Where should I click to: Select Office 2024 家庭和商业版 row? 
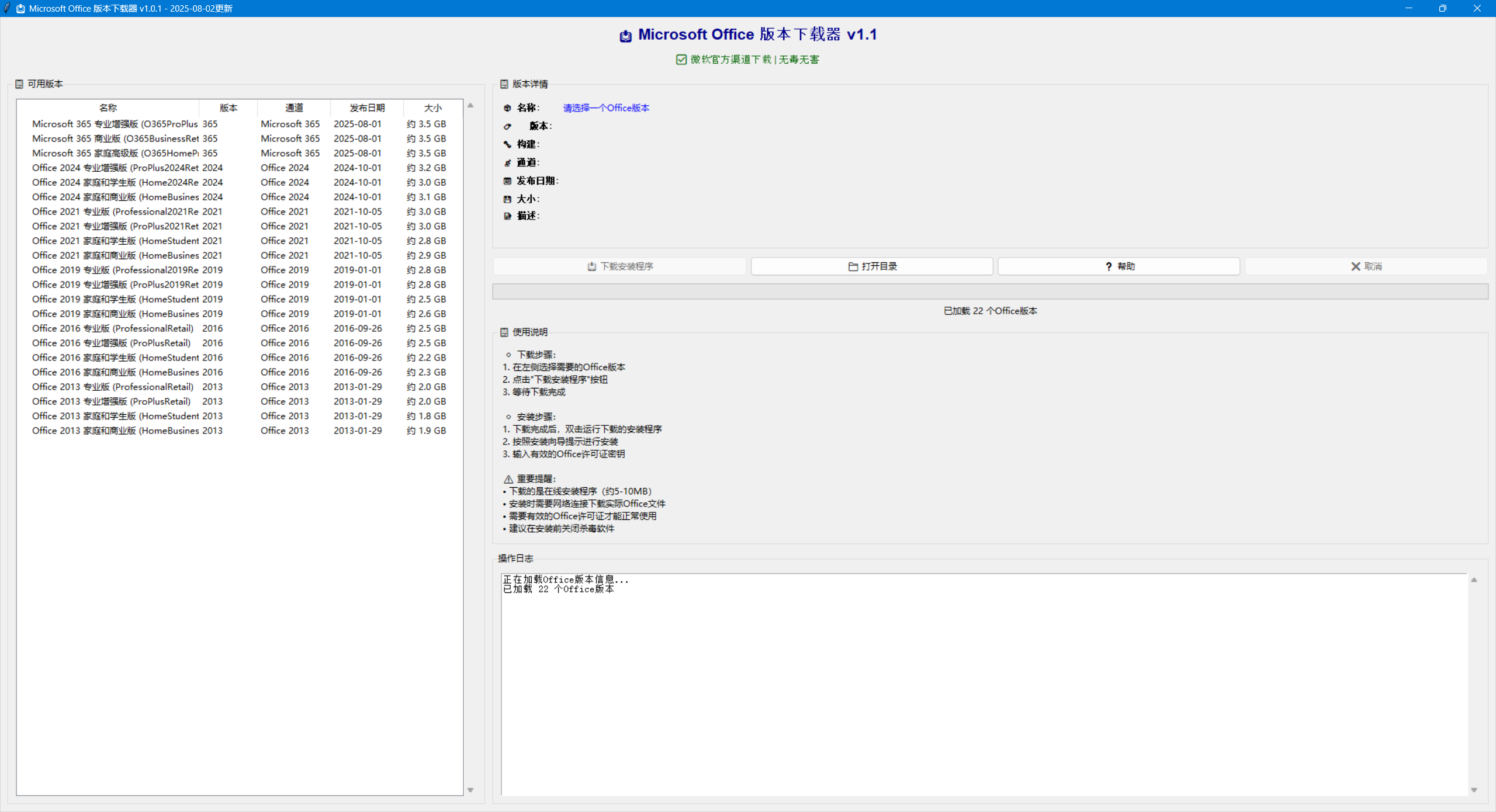[240, 197]
